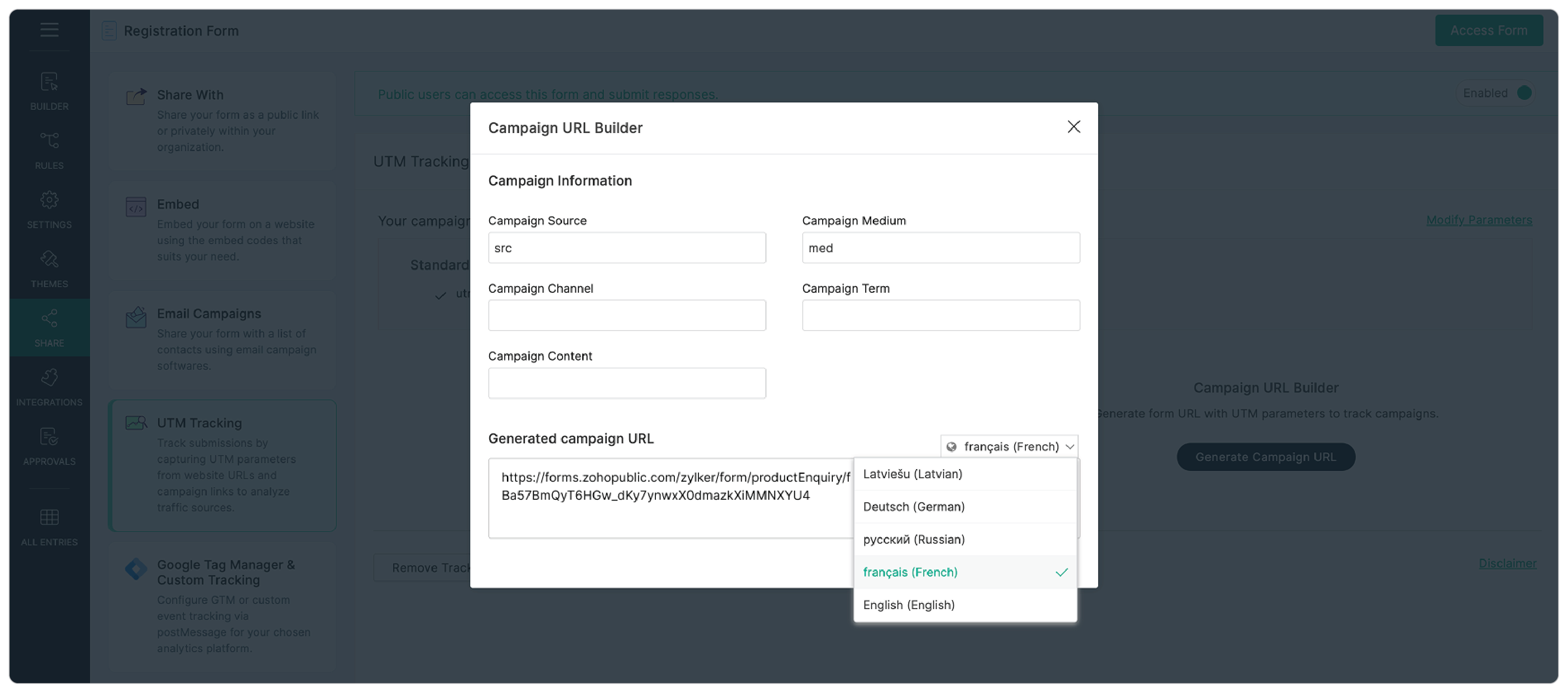Click the Share icon in the sidebar
The height and width of the screenshot is (693, 1568).
[49, 318]
